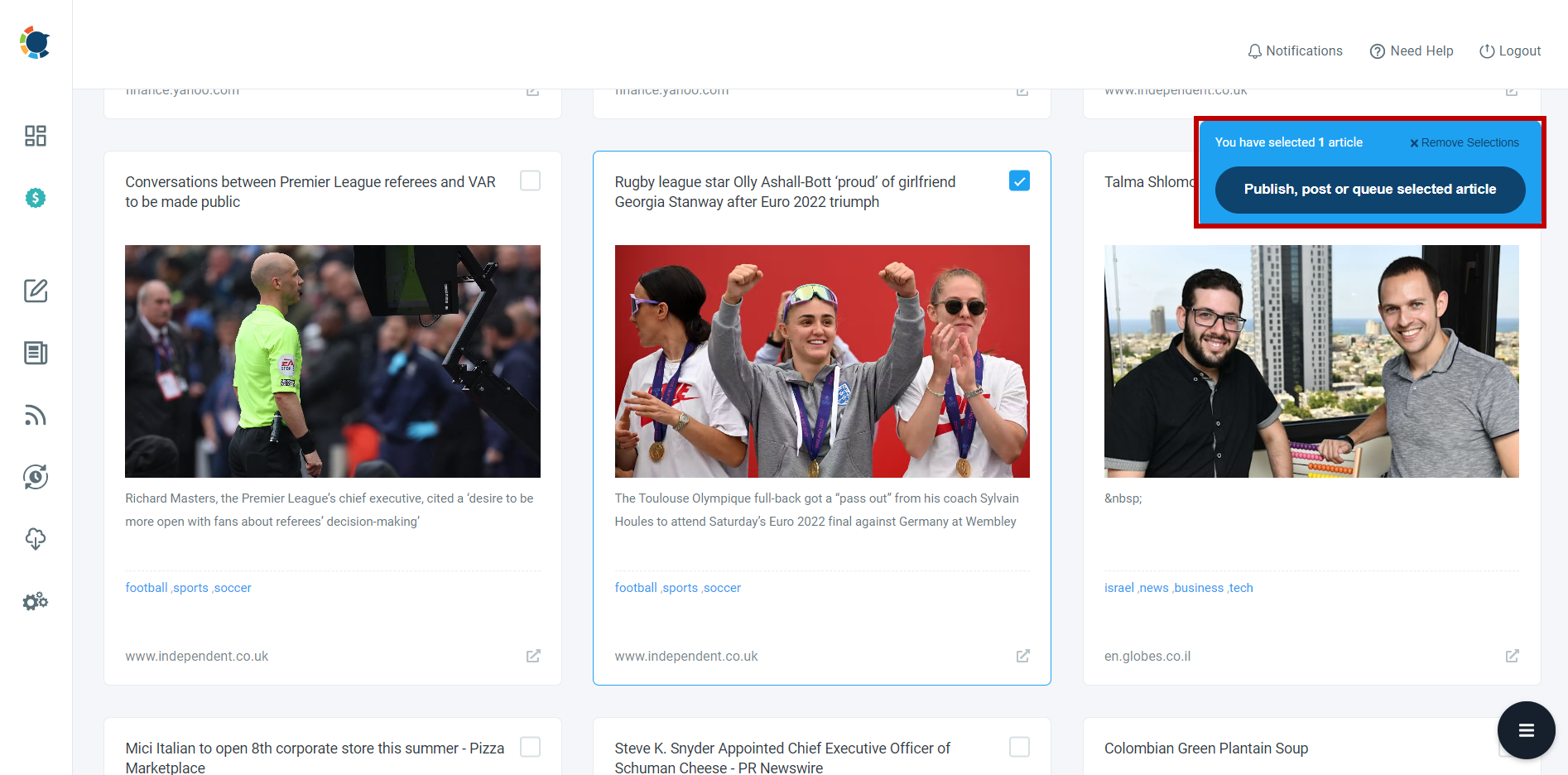The width and height of the screenshot is (1568, 775).
Task: Open the dollar badge icon in sidebar
Action: [36, 198]
